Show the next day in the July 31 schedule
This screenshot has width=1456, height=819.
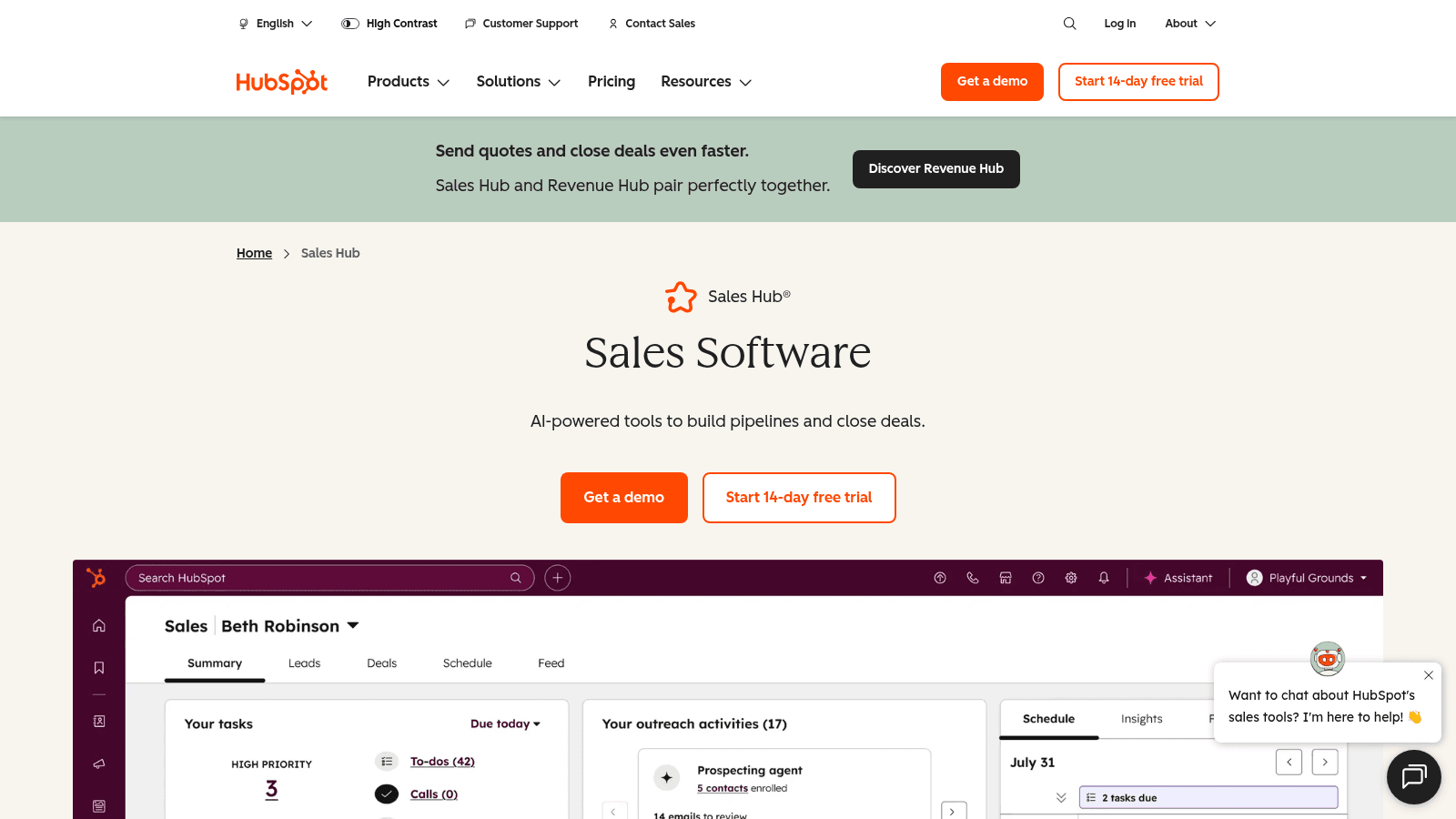pyautogui.click(x=1325, y=762)
